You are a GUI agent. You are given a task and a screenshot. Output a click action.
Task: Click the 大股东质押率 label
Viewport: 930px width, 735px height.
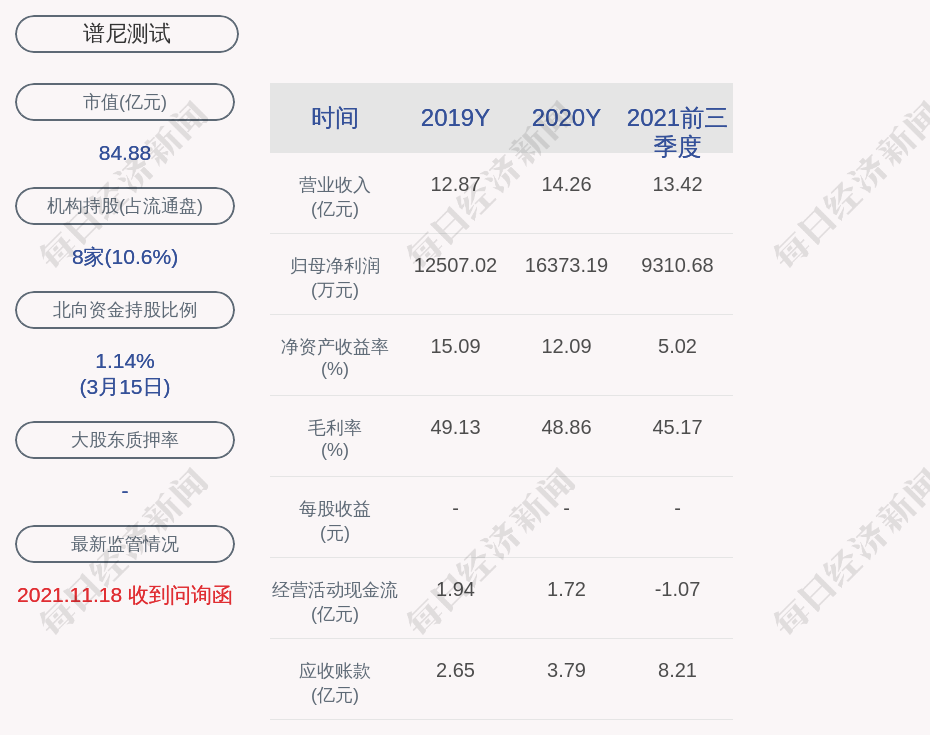125,440
